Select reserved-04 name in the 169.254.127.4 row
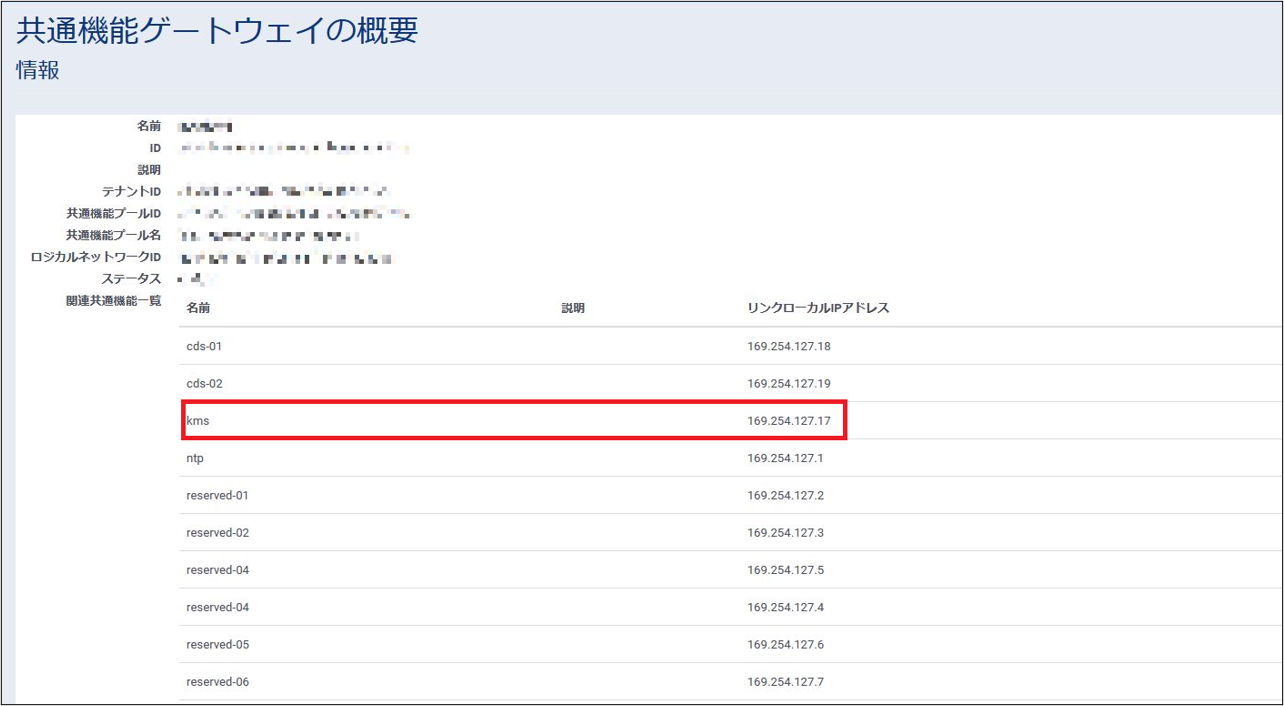This screenshot has height=706, width=1284. click(217, 608)
